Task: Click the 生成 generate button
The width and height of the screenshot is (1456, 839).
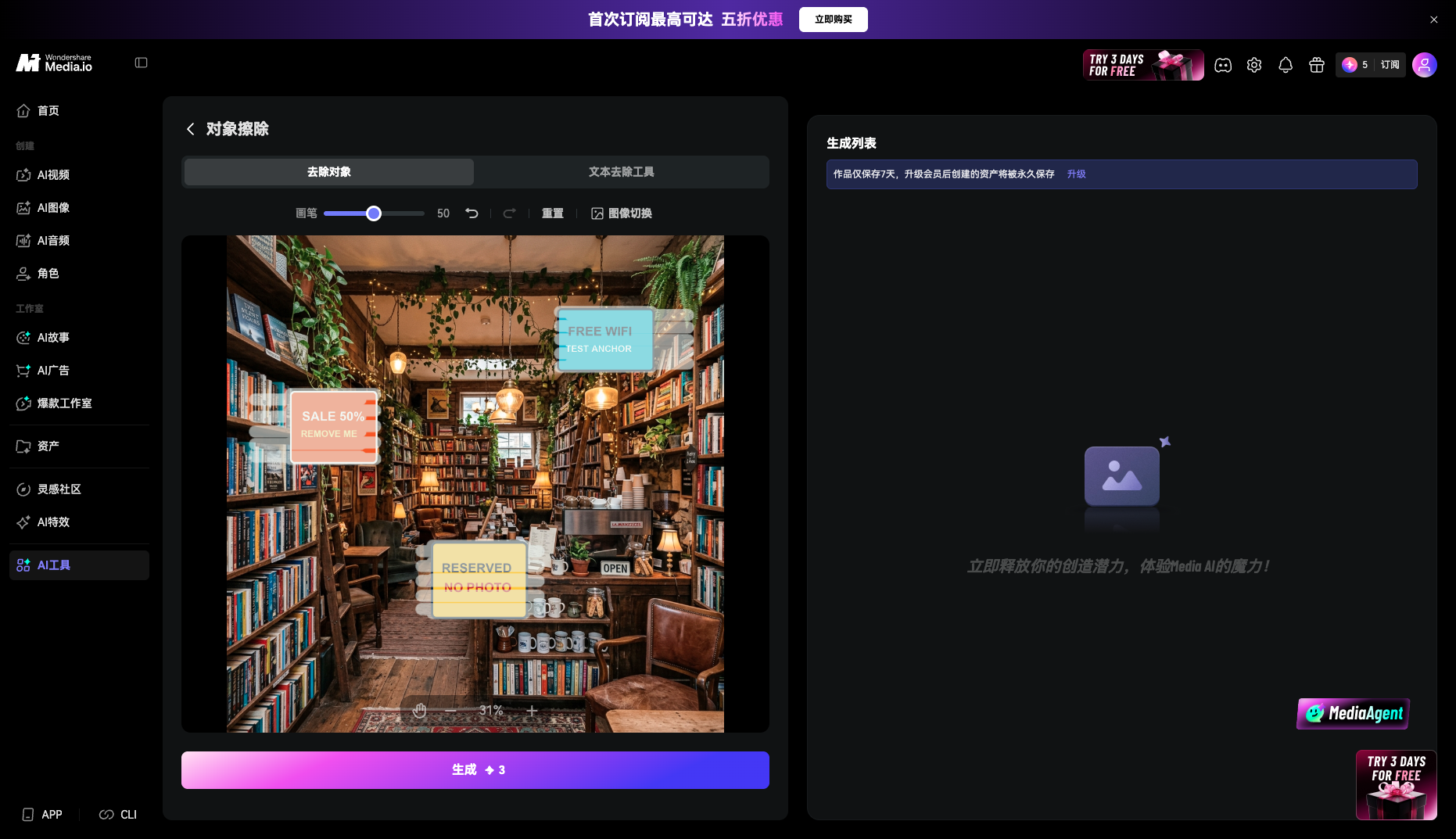Action: coord(475,770)
